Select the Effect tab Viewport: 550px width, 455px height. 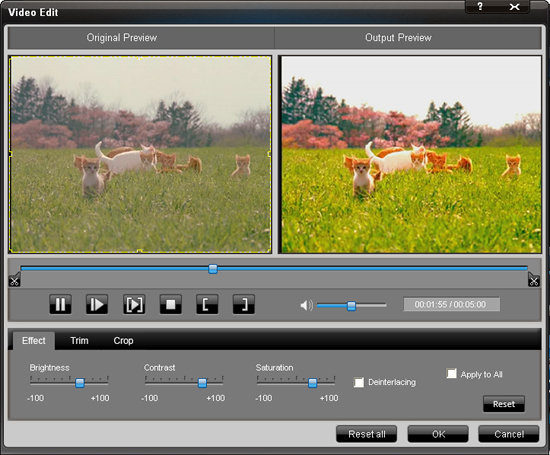pyautogui.click(x=34, y=341)
